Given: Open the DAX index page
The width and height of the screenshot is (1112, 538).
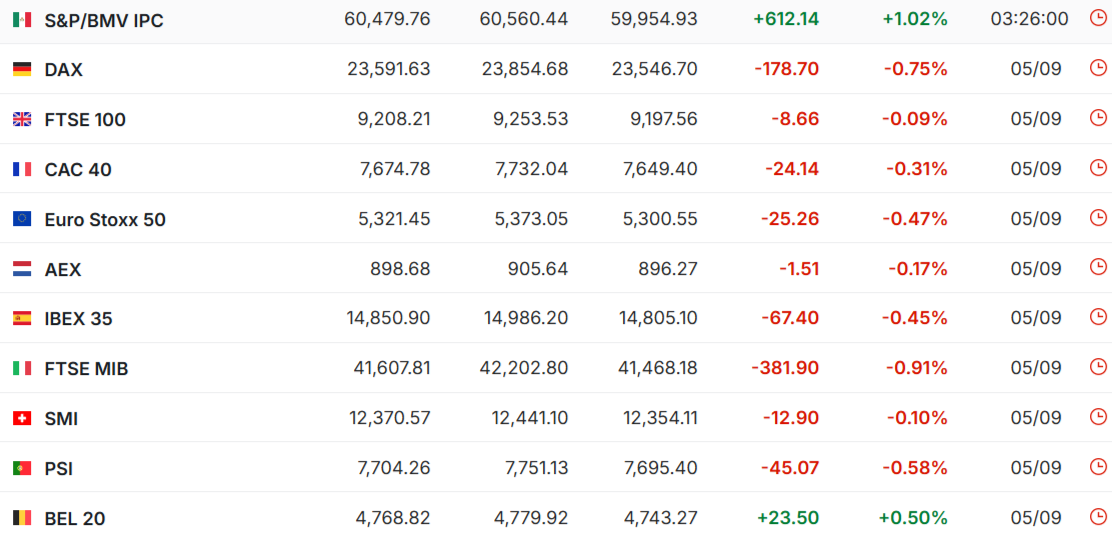Looking at the screenshot, I should [x=63, y=70].
